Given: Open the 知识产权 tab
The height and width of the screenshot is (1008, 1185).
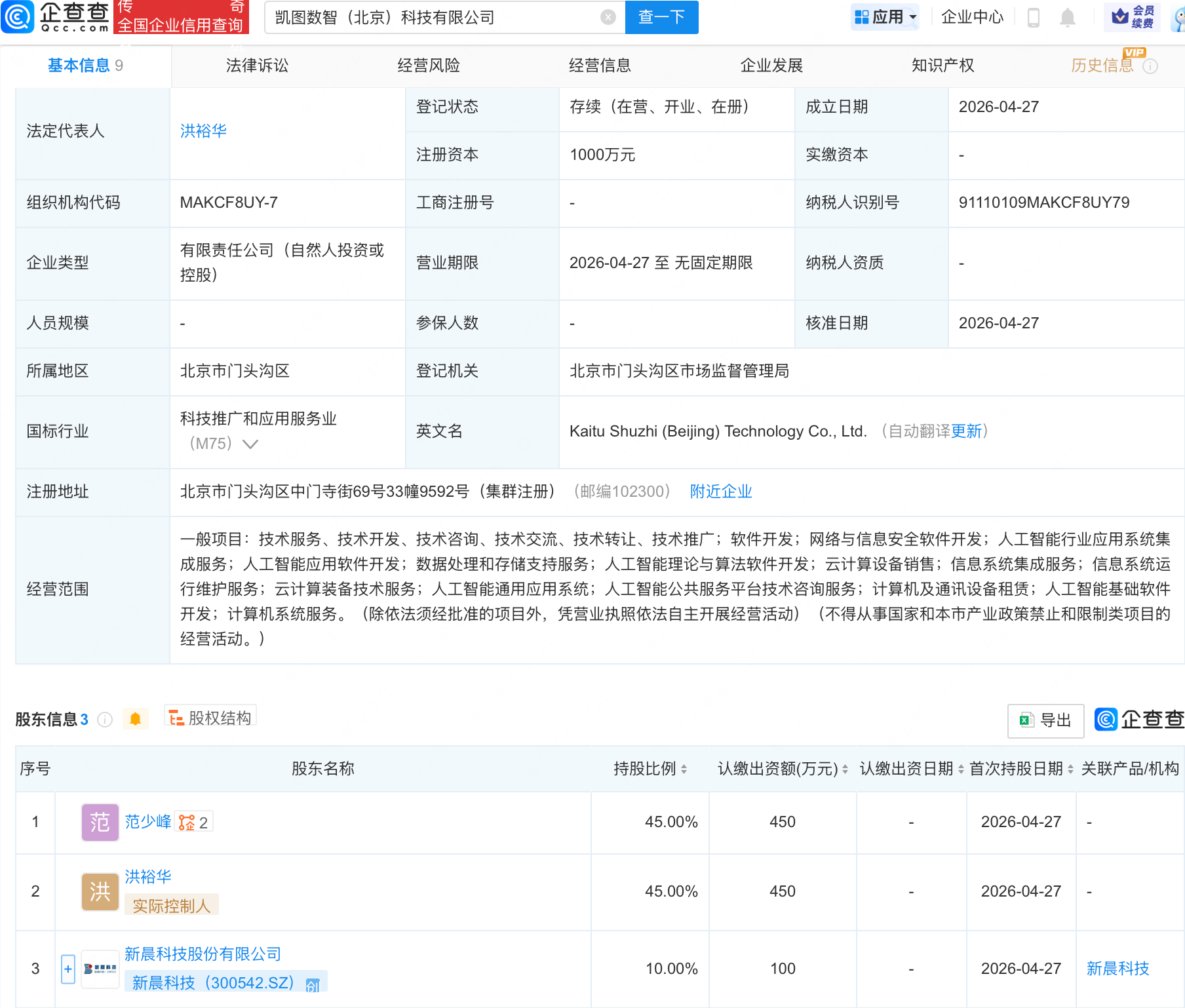Looking at the screenshot, I should pos(942,66).
